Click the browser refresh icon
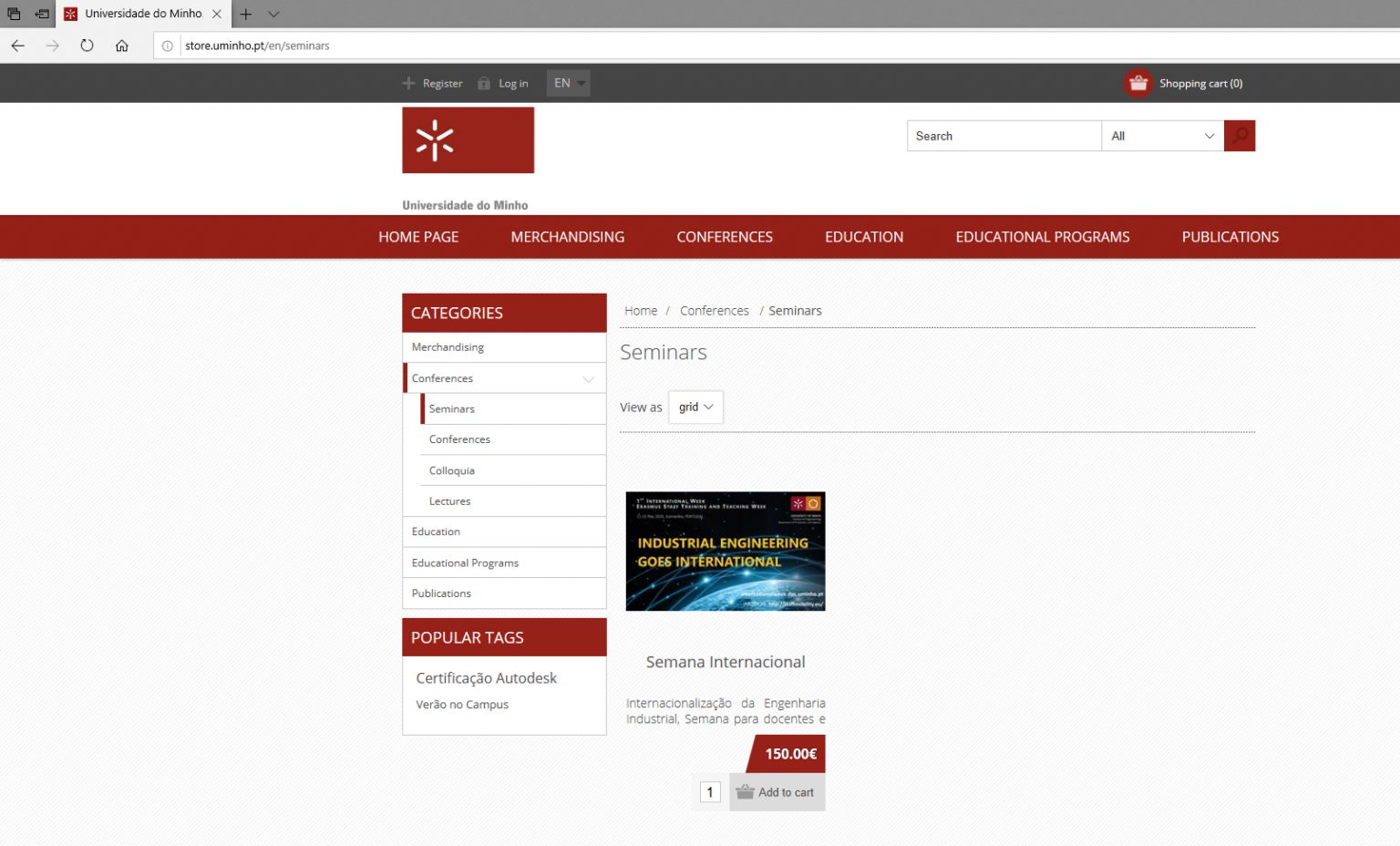Image resolution: width=1400 pixels, height=846 pixels. pyautogui.click(x=87, y=46)
